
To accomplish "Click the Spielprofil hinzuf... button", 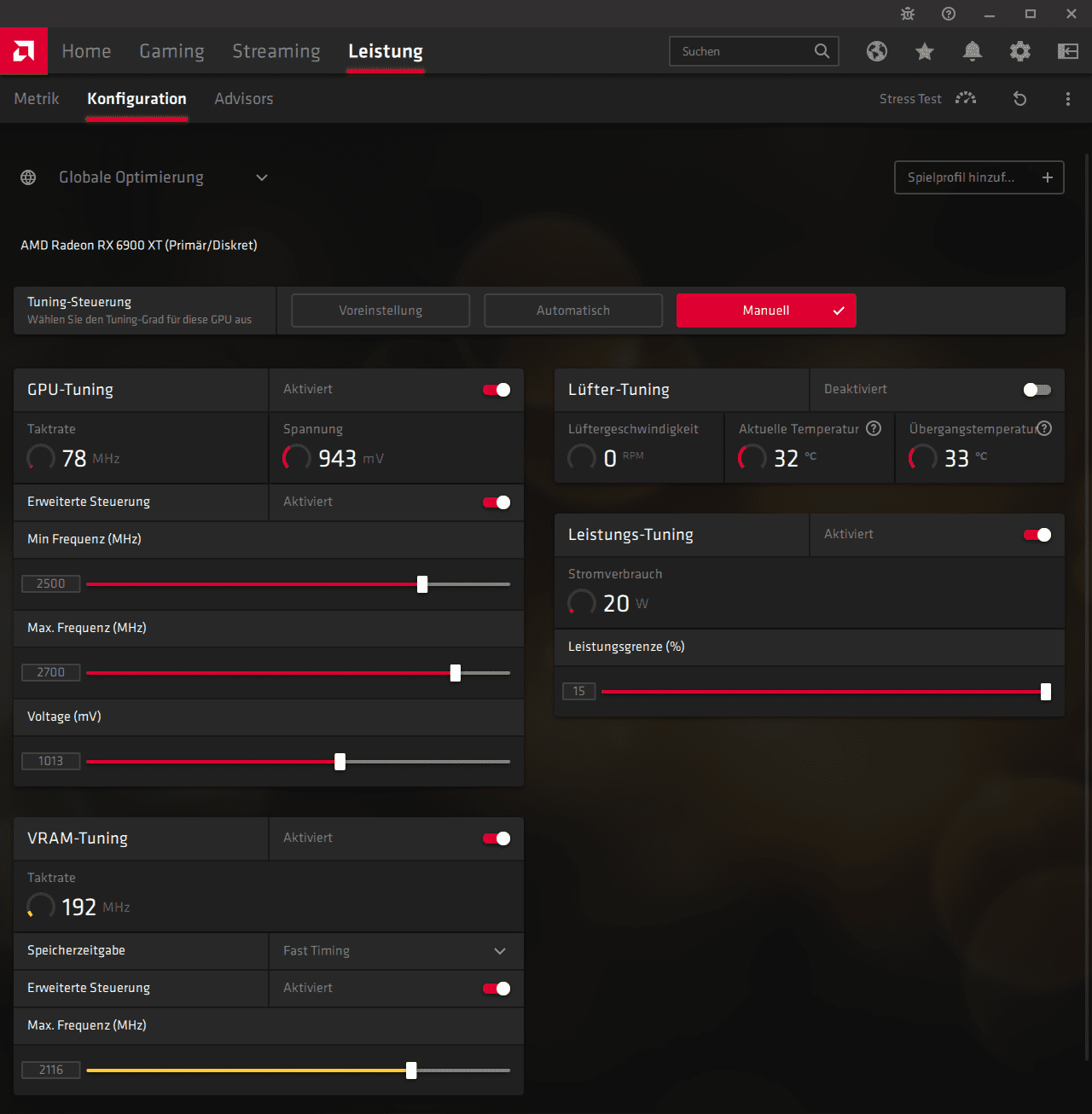I will pos(979,177).
